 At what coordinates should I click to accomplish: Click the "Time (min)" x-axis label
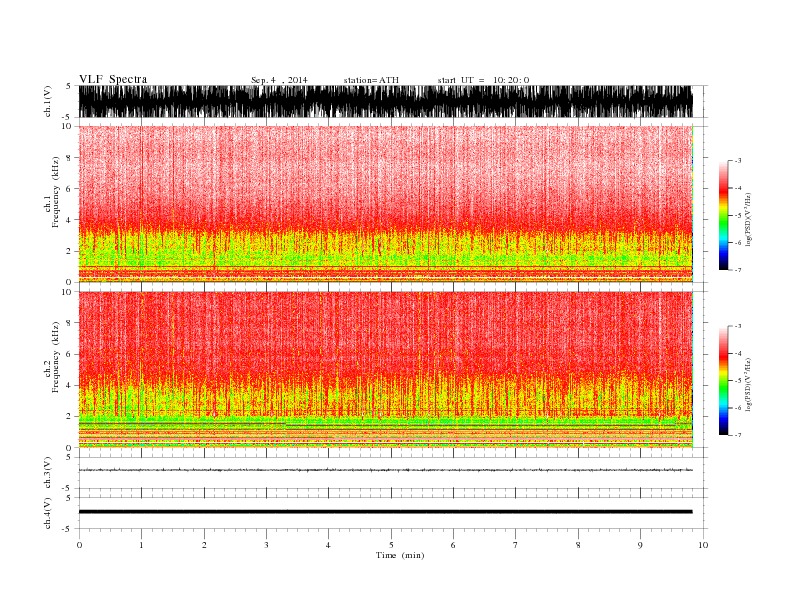(400, 555)
